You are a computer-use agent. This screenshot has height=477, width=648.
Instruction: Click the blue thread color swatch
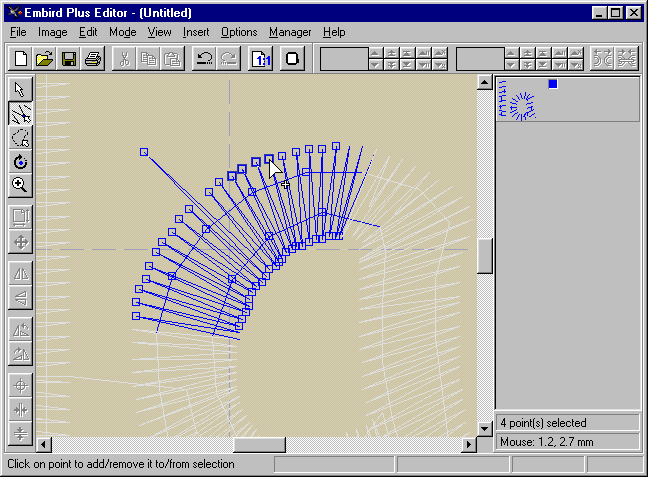(x=553, y=84)
